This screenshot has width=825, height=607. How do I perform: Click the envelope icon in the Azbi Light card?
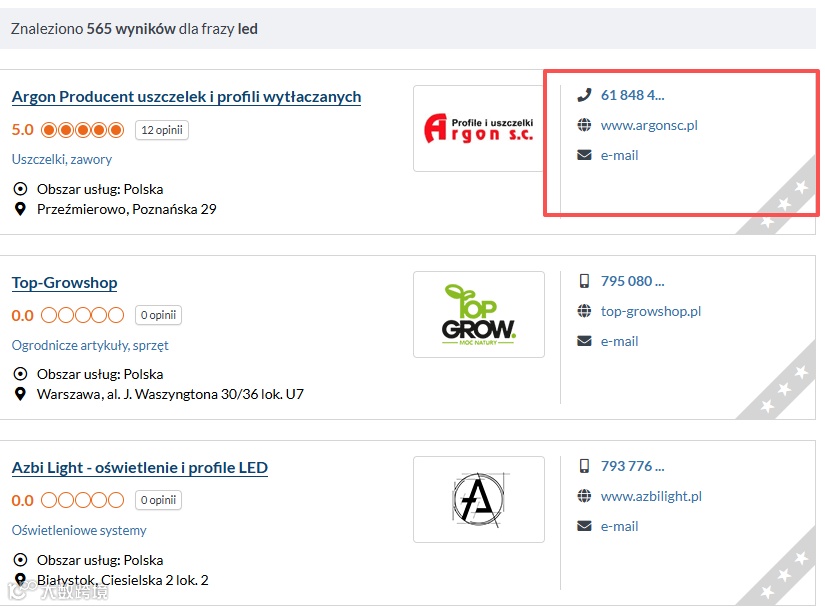coord(584,526)
